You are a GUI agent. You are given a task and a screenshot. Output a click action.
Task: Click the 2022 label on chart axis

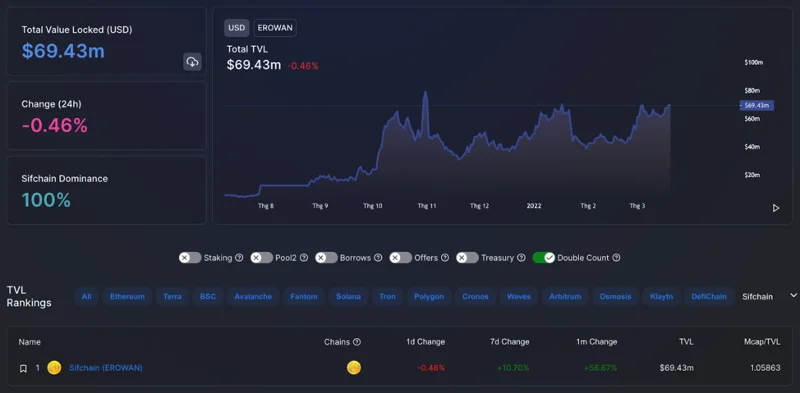click(534, 206)
